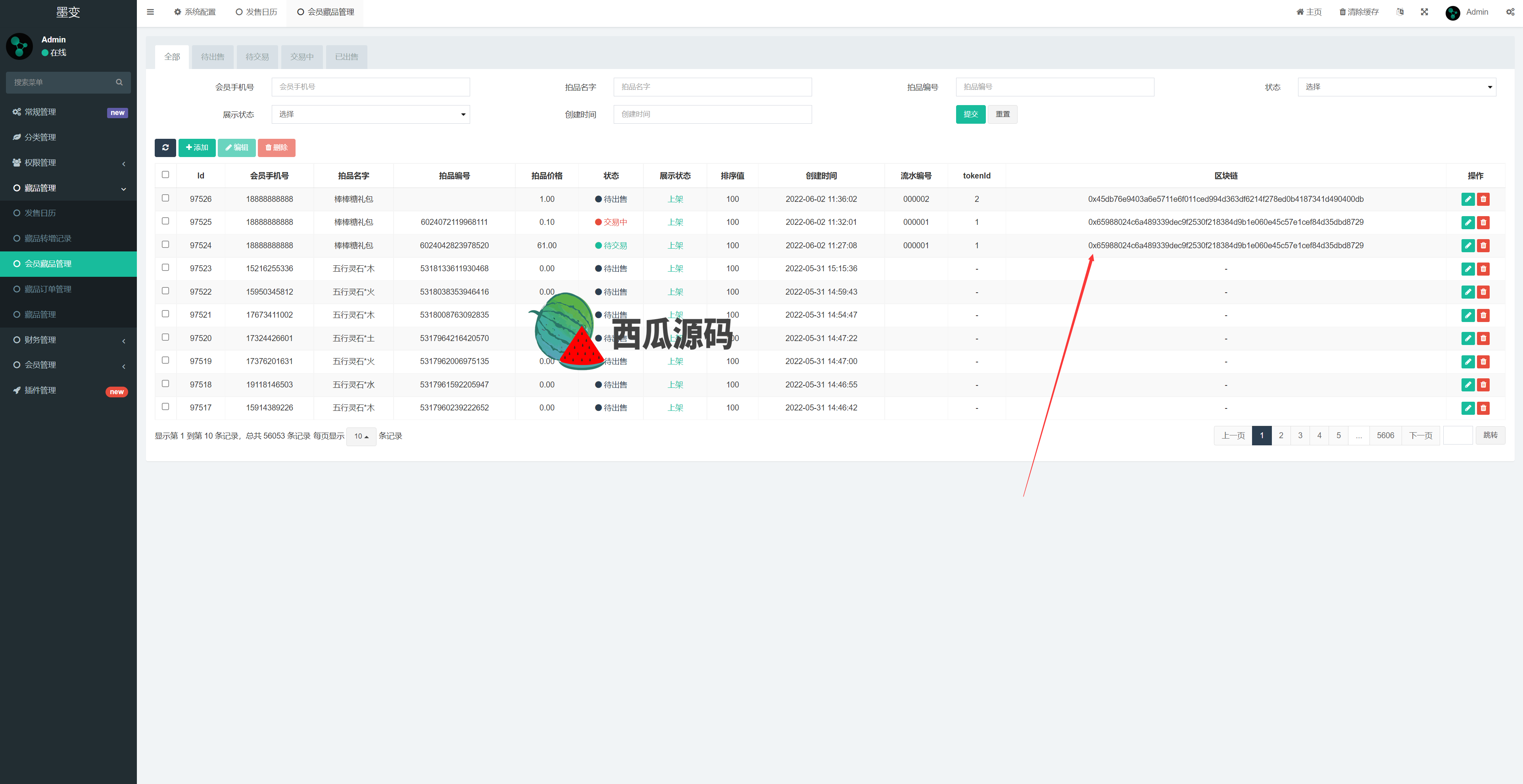Focus the 创建时间 input field
The width and height of the screenshot is (1523, 784).
713,114
